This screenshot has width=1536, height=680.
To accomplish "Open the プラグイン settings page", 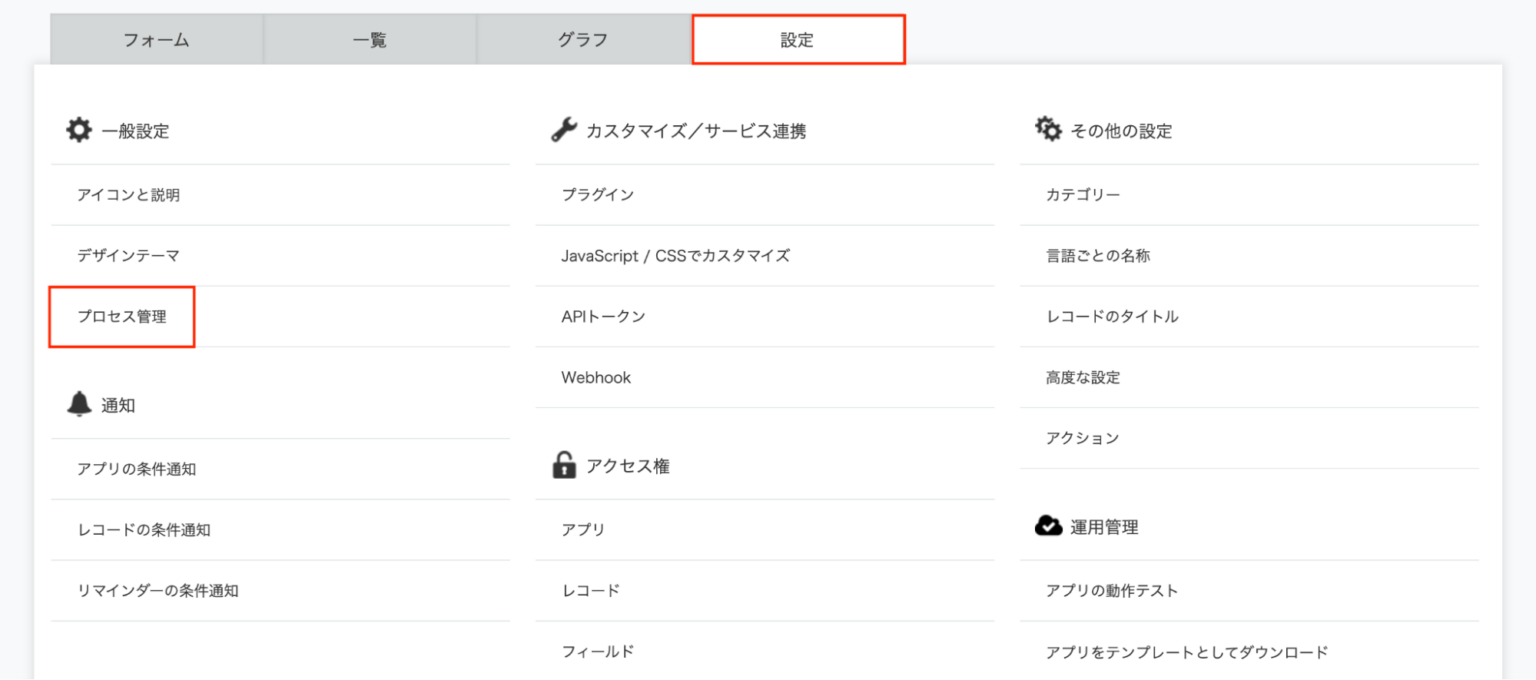I will click(598, 195).
